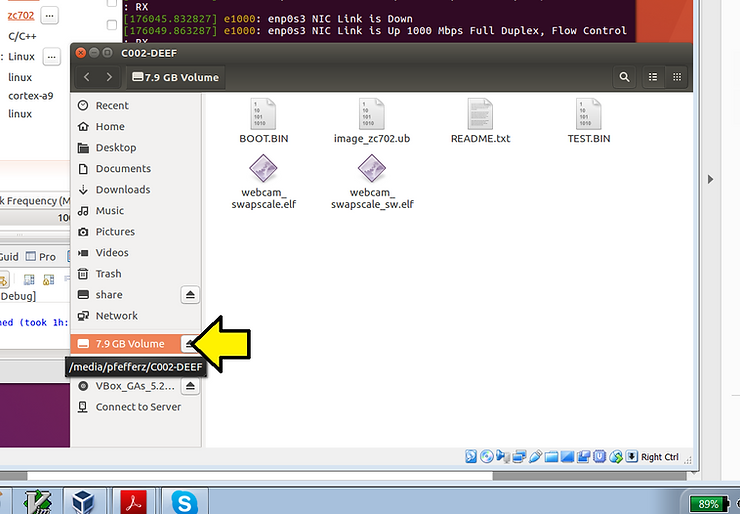Image resolution: width=740 pixels, height=514 pixels.
Task: Open the Skype taskbar icon
Action: 184,500
